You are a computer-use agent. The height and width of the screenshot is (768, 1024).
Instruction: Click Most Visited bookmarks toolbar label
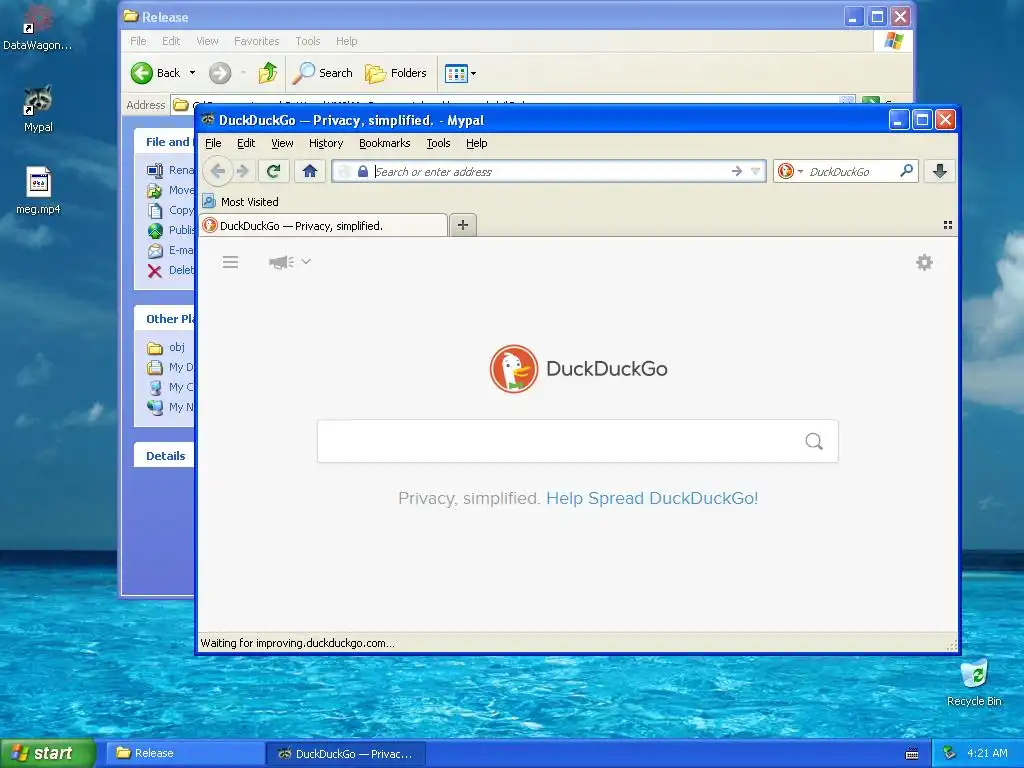tap(249, 202)
